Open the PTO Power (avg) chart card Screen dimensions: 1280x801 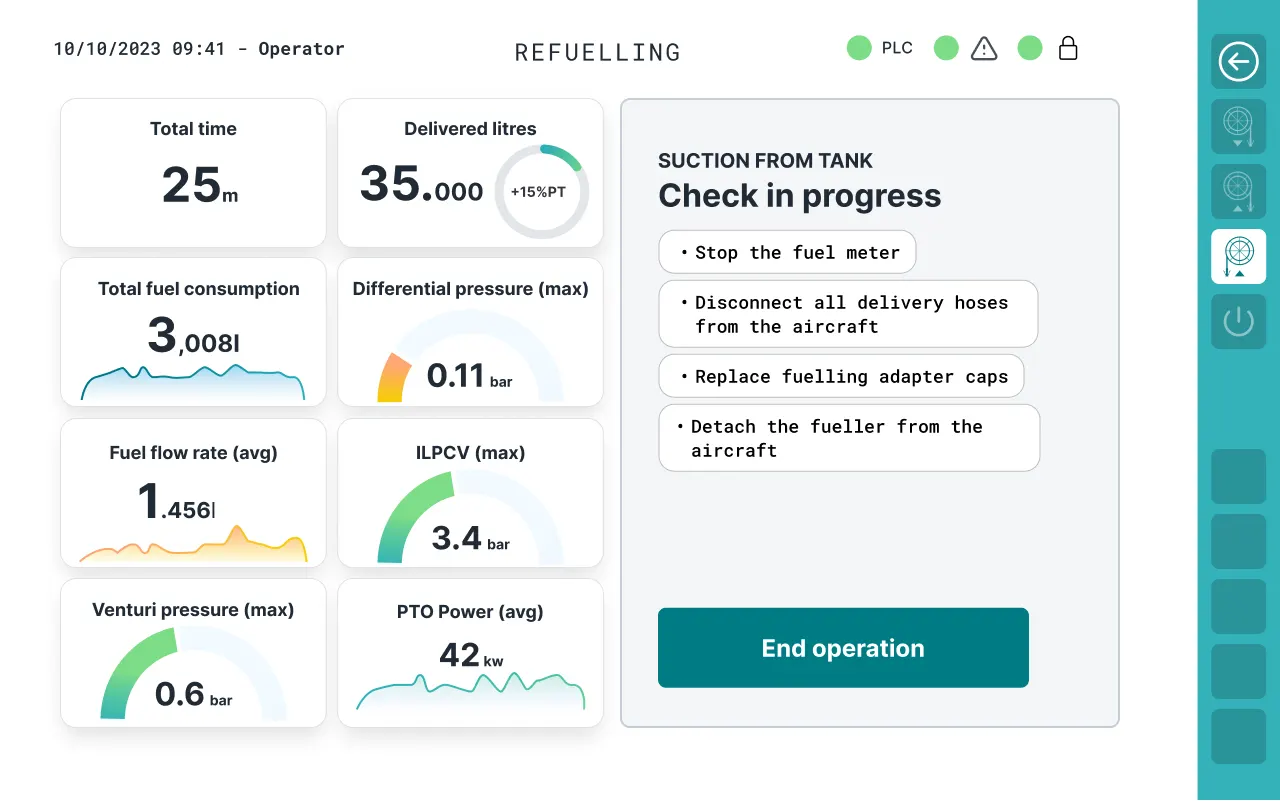coord(470,653)
